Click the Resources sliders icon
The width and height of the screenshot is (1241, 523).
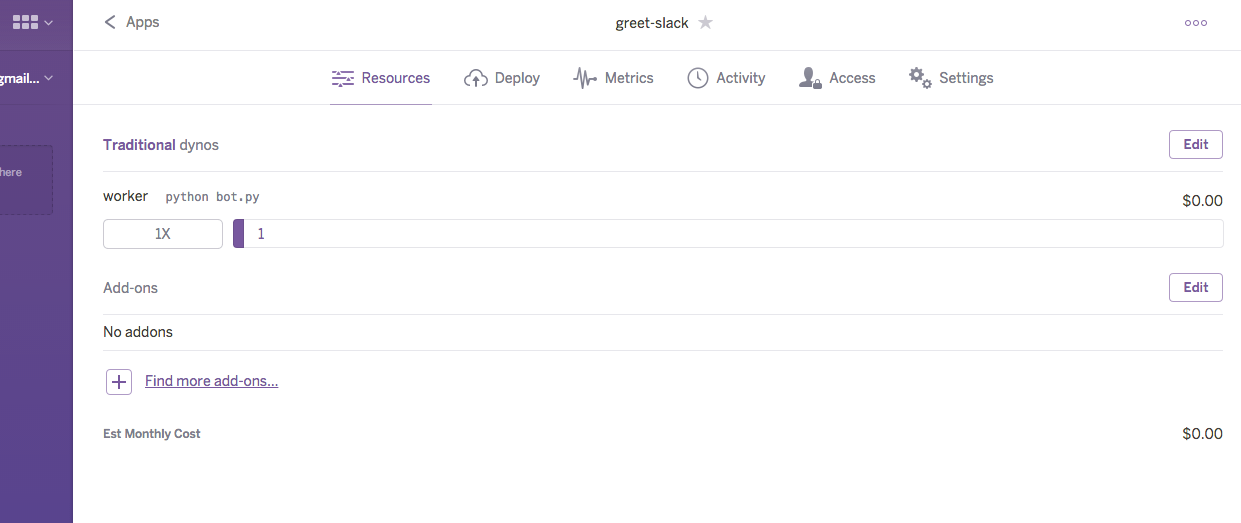coord(343,78)
